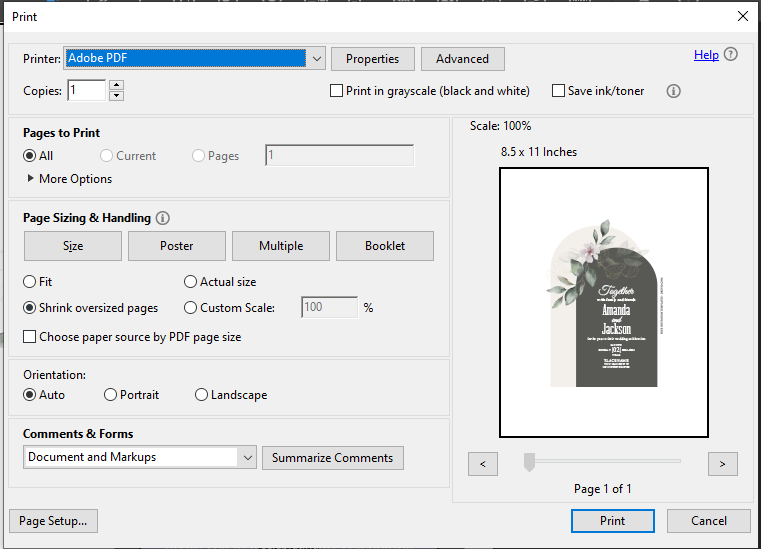The image size is (761, 549).
Task: Open Advanced print settings
Action: point(463,59)
